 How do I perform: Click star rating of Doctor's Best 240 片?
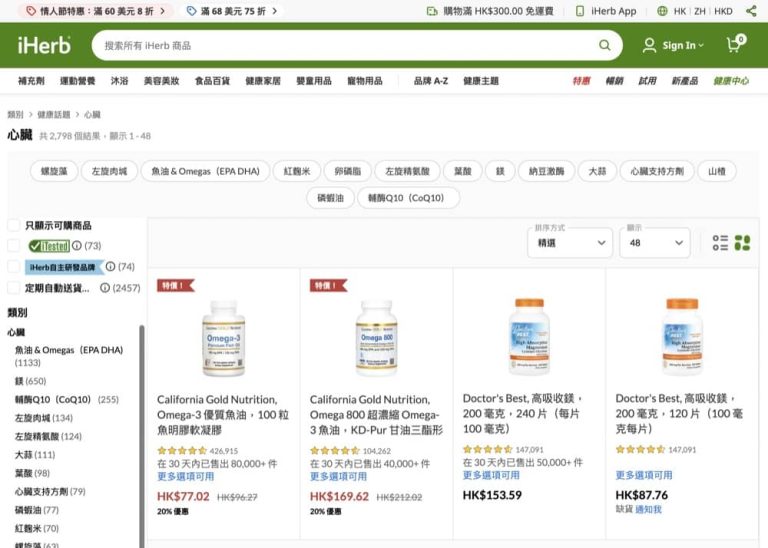coord(488,449)
